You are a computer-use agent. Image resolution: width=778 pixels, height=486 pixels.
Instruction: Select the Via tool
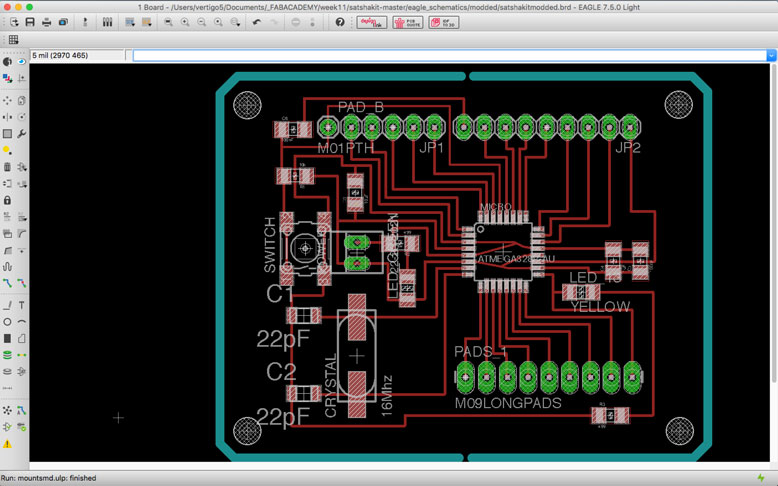click(x=7, y=355)
